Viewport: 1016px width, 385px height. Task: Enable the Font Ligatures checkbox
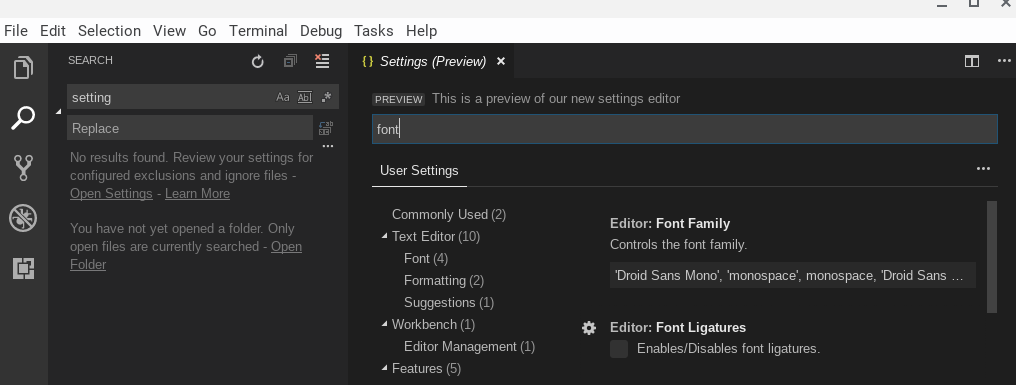(x=619, y=349)
